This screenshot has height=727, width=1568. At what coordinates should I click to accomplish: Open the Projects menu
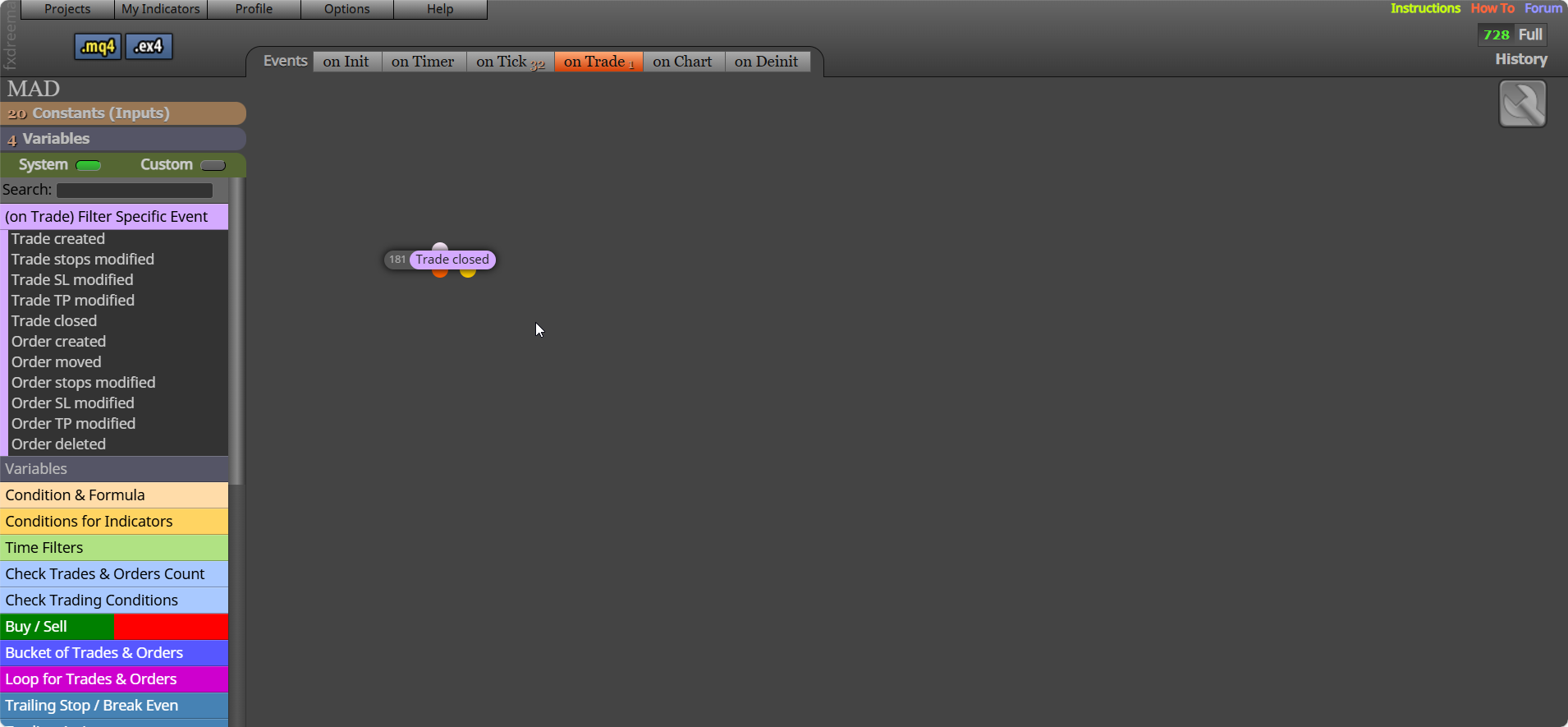tap(67, 9)
